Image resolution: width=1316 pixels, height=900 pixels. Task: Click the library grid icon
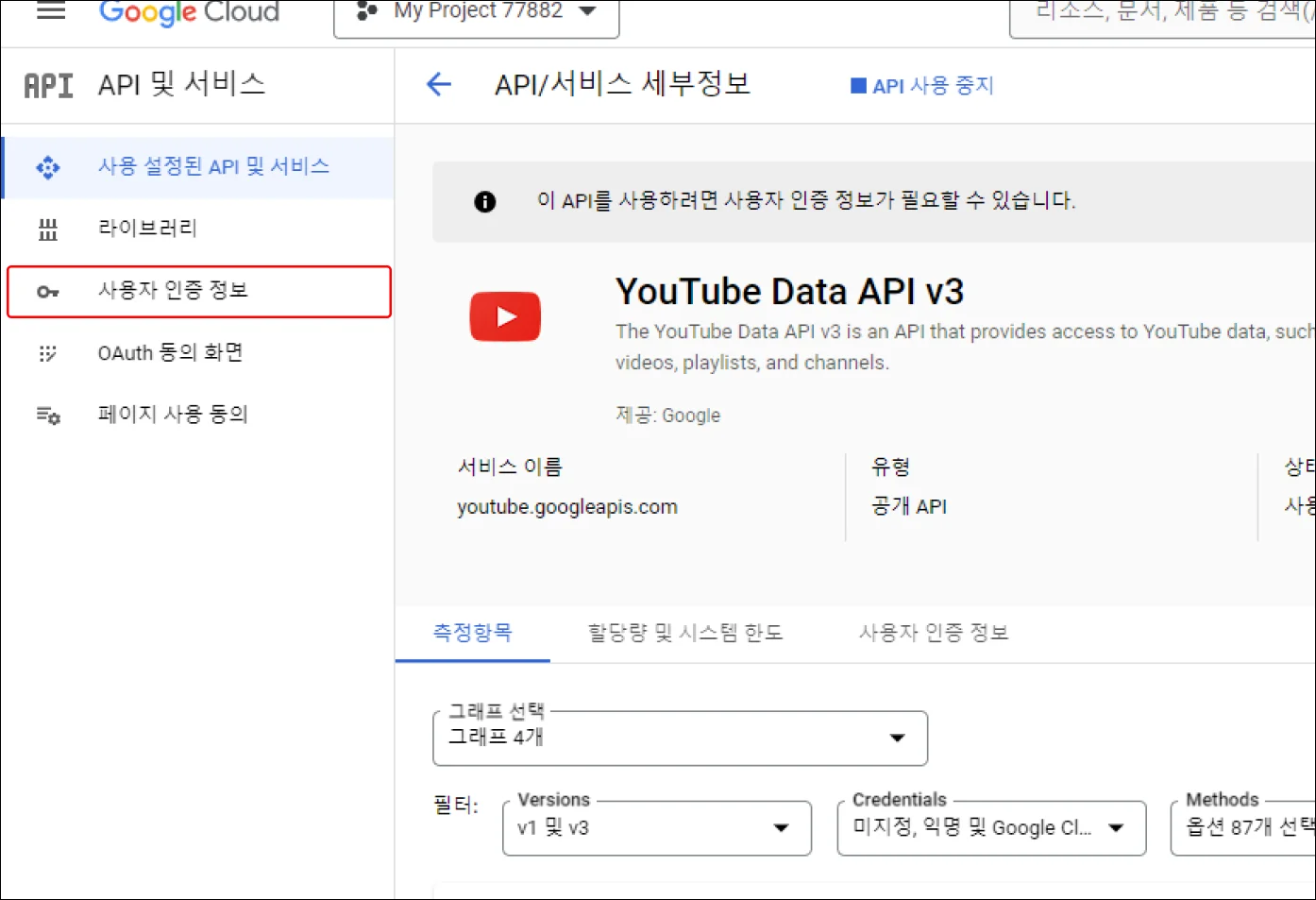click(48, 229)
